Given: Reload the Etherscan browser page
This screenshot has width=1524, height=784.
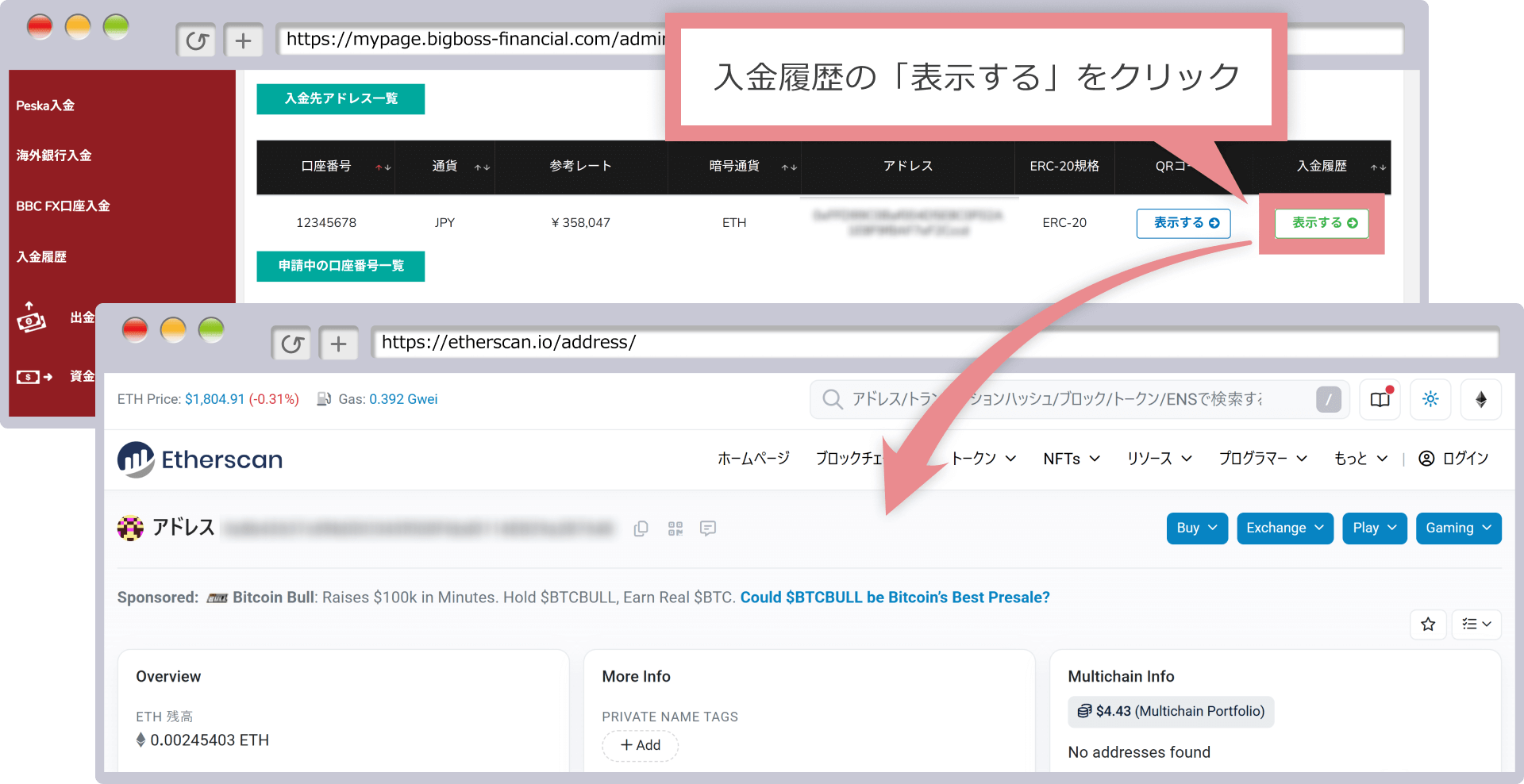Looking at the screenshot, I should (292, 344).
